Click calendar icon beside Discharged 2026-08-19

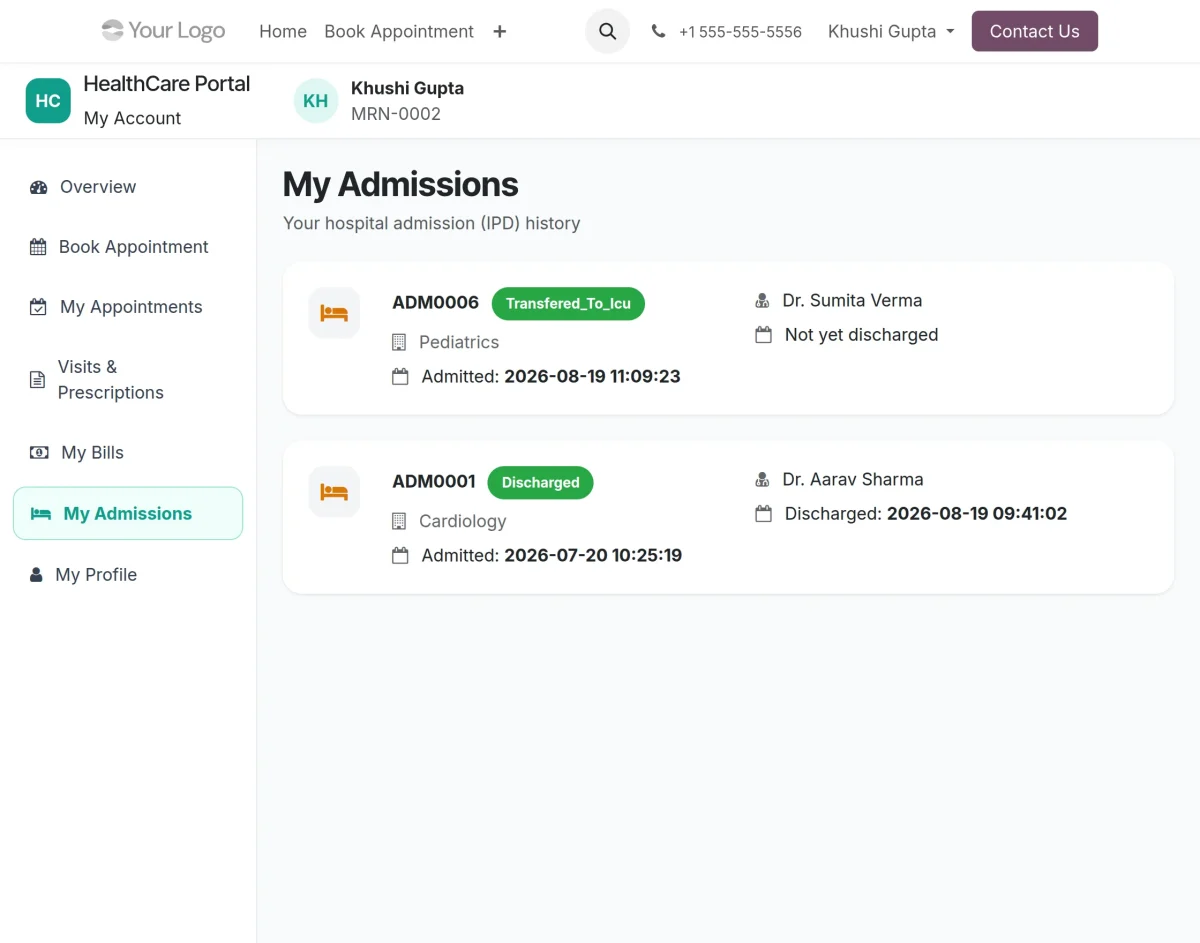coord(763,514)
